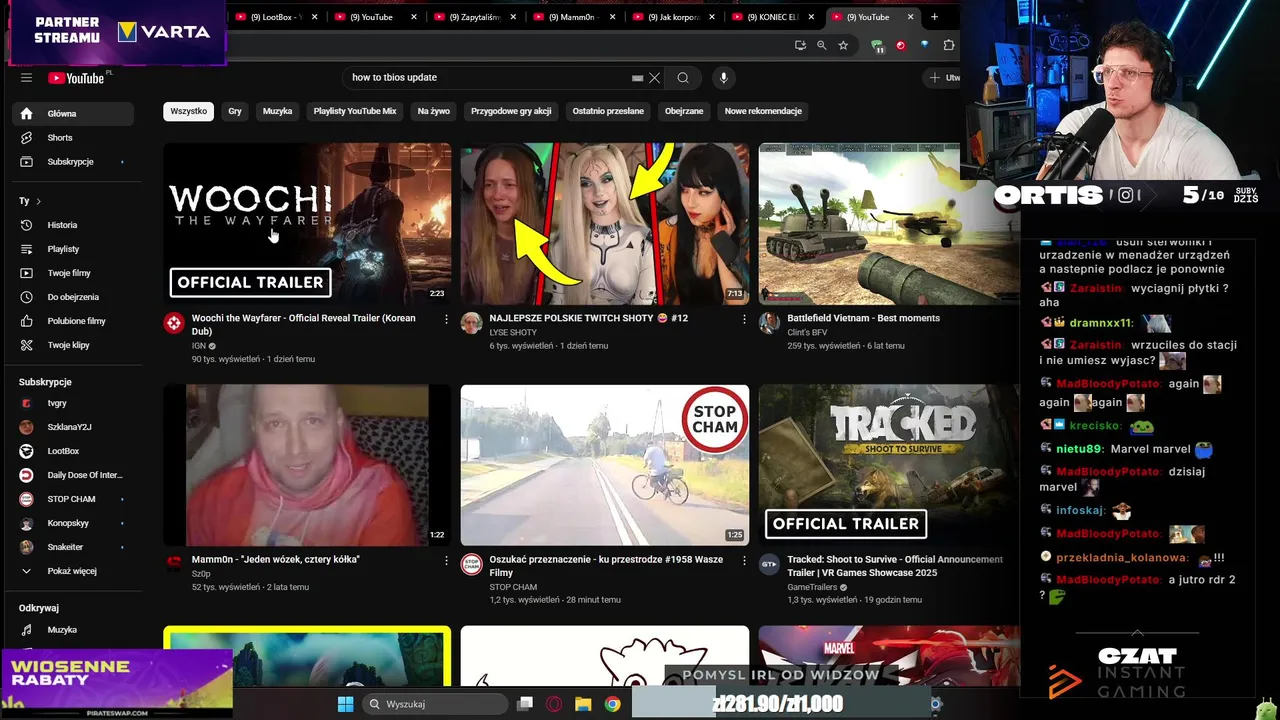Open the SzklanaY2J subscription channel
The height and width of the screenshot is (720, 1280).
pyautogui.click(x=73, y=427)
